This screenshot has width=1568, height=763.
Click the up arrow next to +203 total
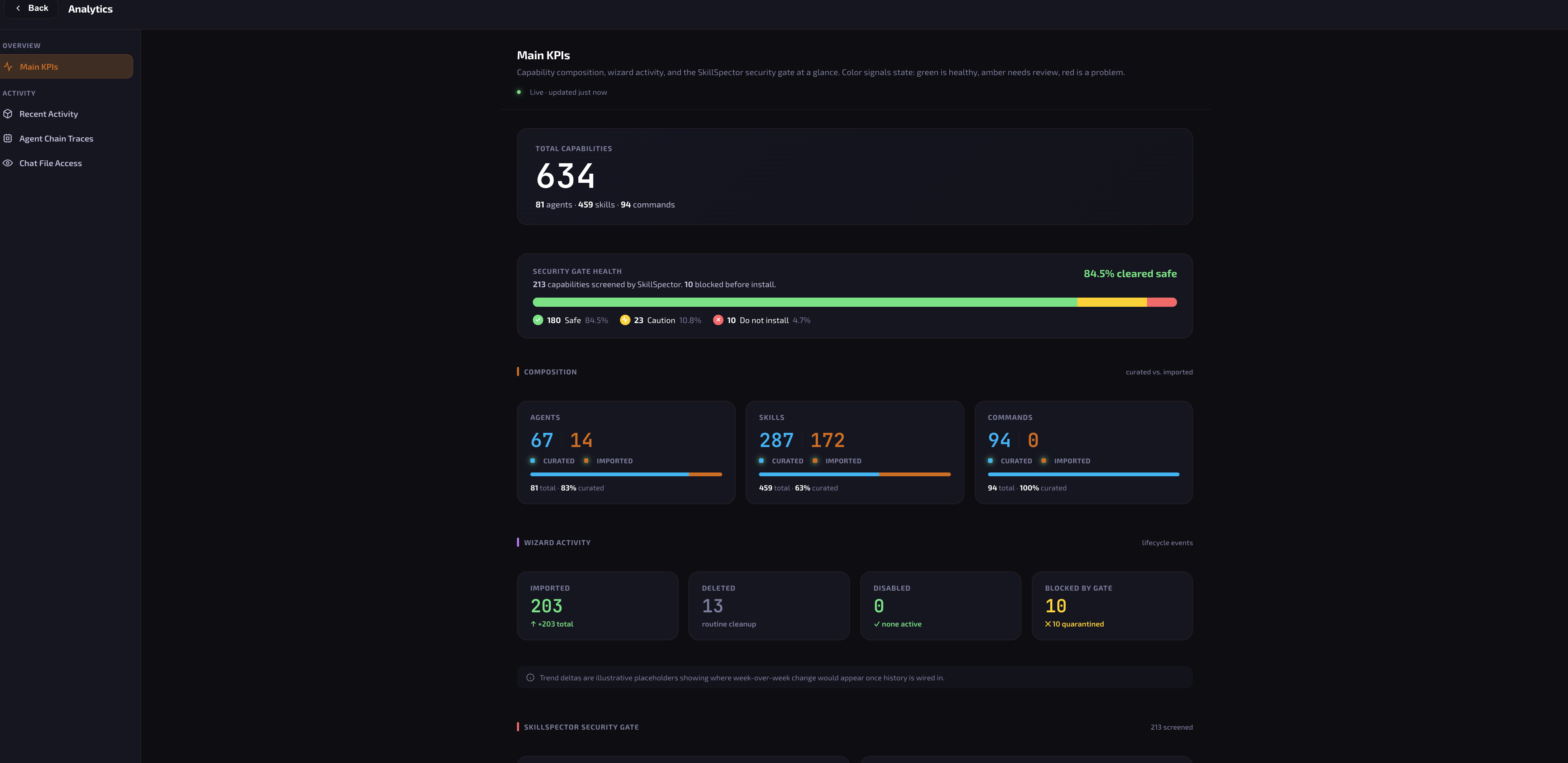533,624
